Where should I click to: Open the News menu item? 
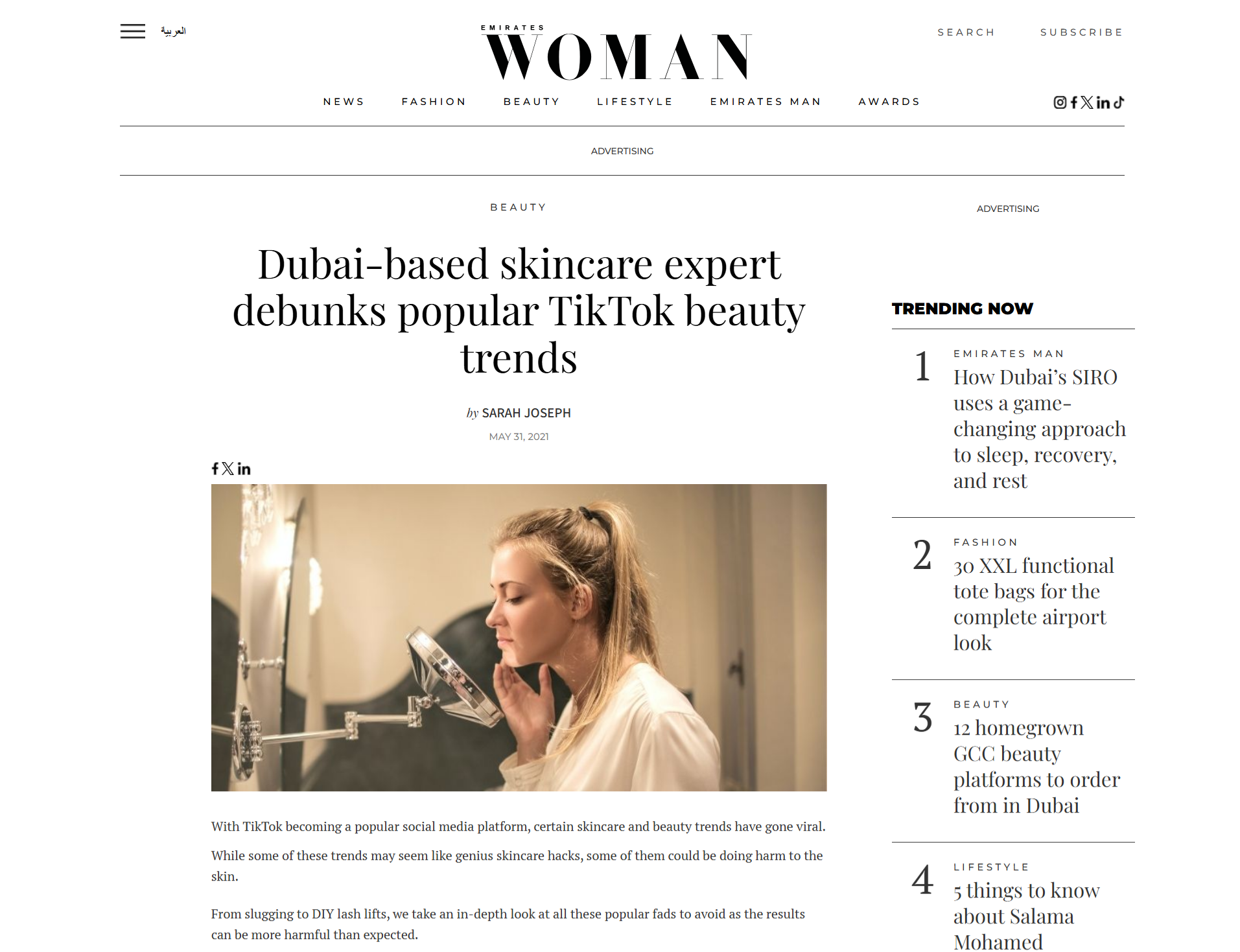pos(344,102)
